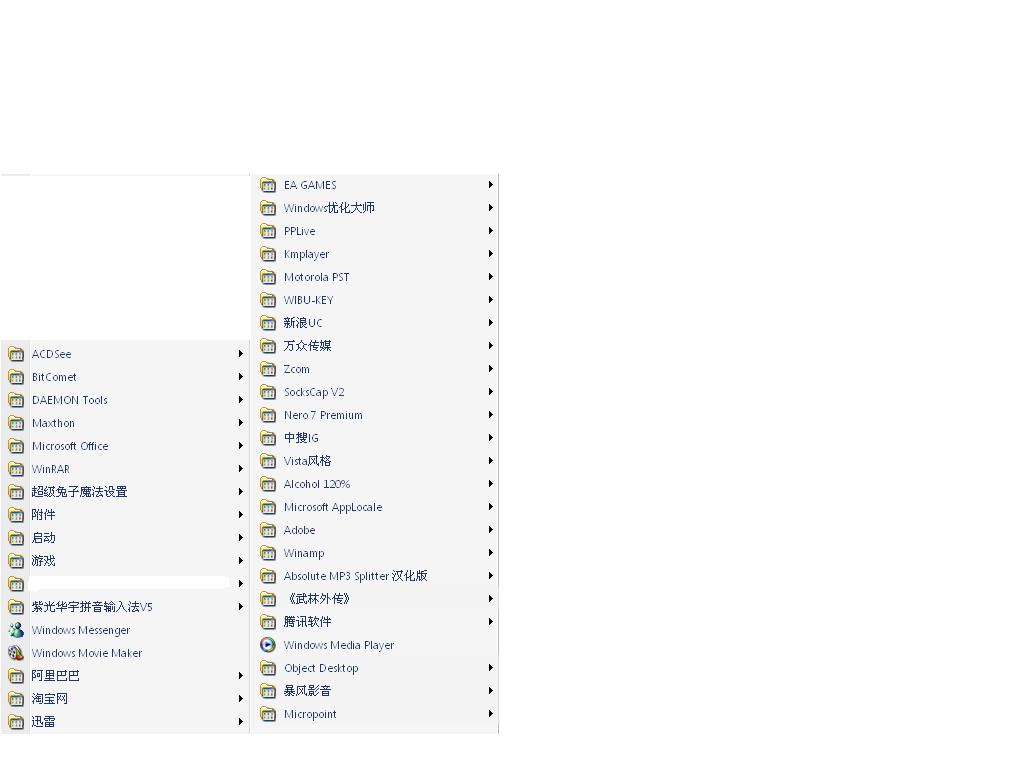Open the 腾讯软件 menu item
The image size is (1024, 768).
pos(377,622)
